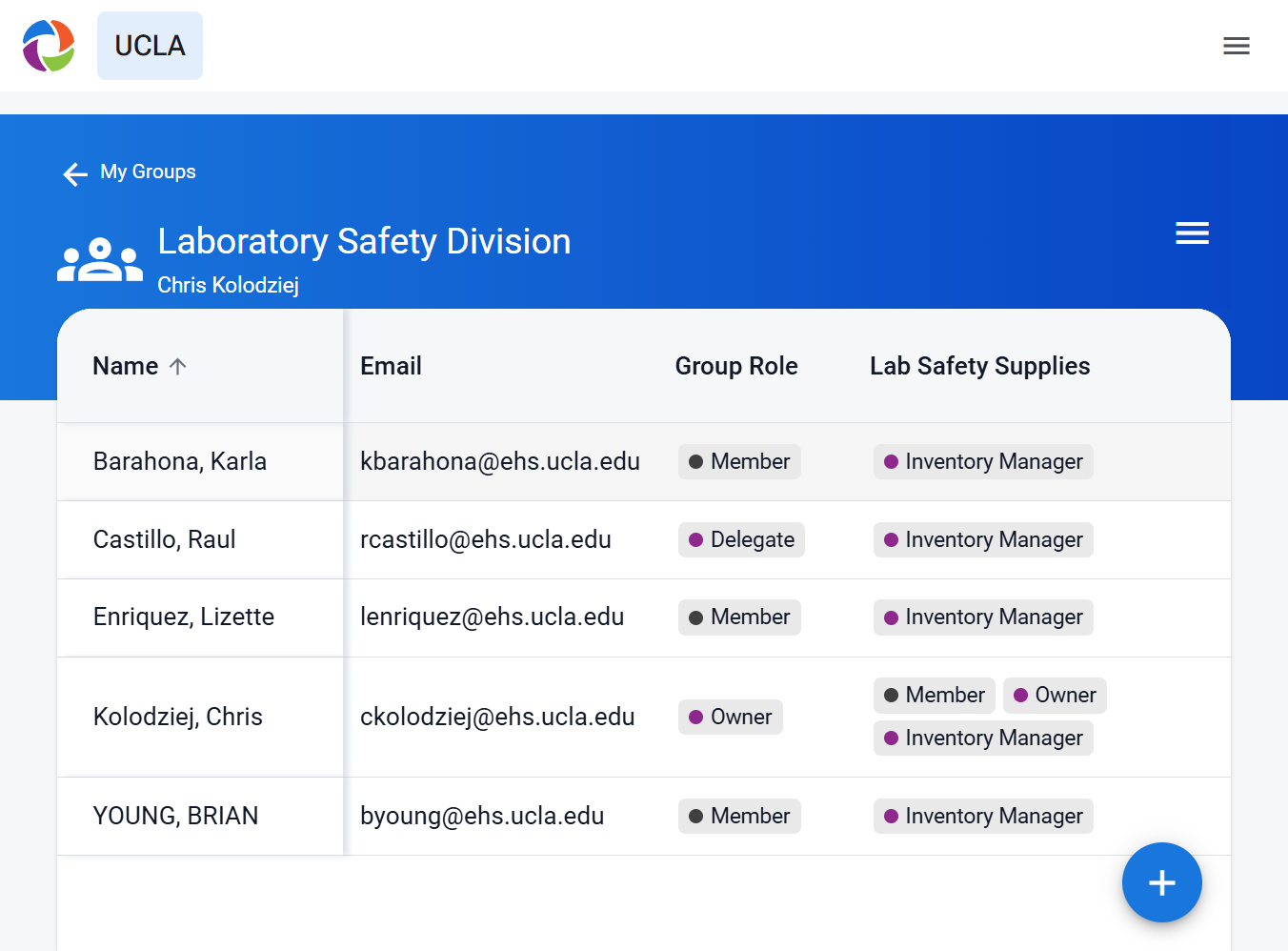Sort by Name column header

(125, 366)
